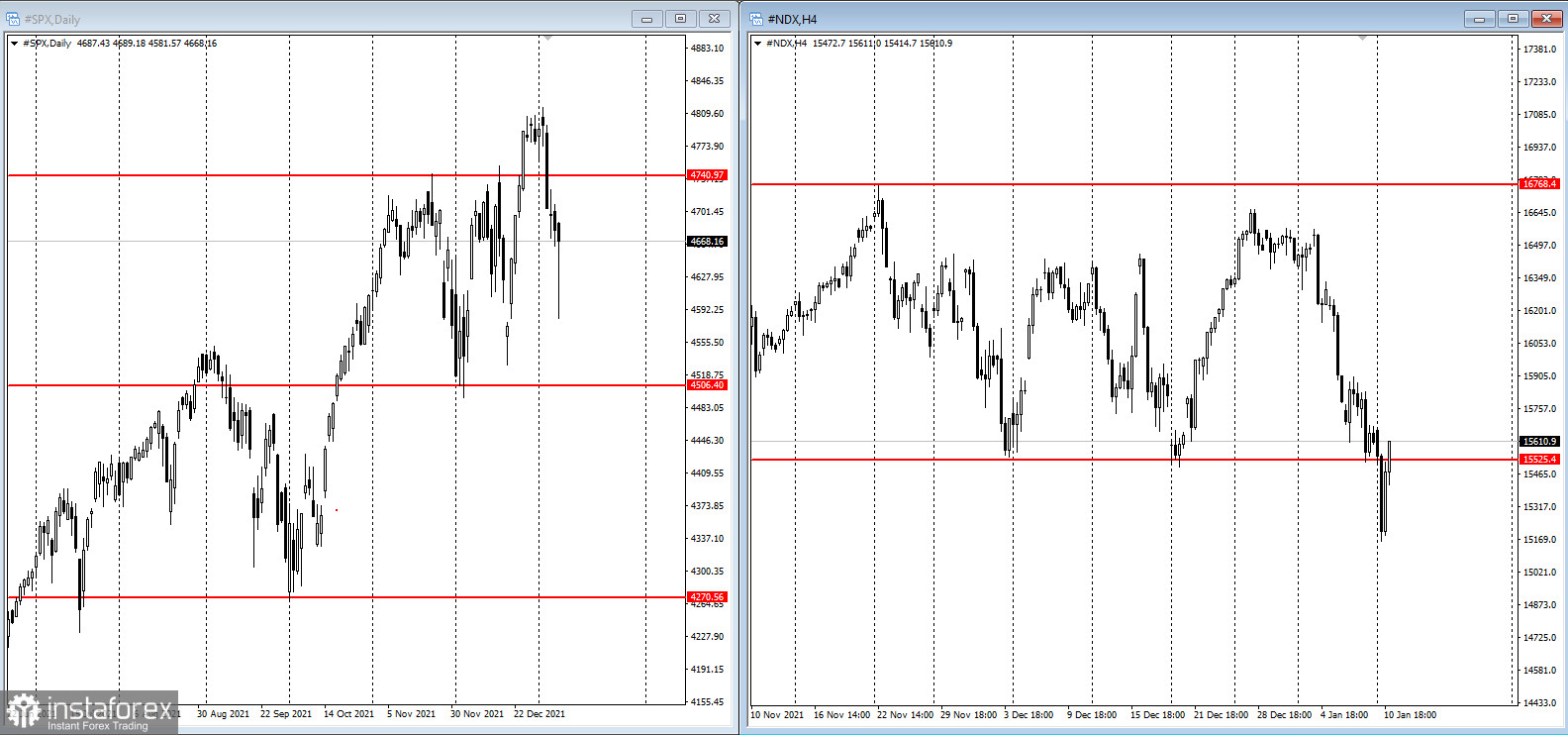
Task: Select the red 15525.4 horizontal line on NDX
Action: pos(1134,460)
